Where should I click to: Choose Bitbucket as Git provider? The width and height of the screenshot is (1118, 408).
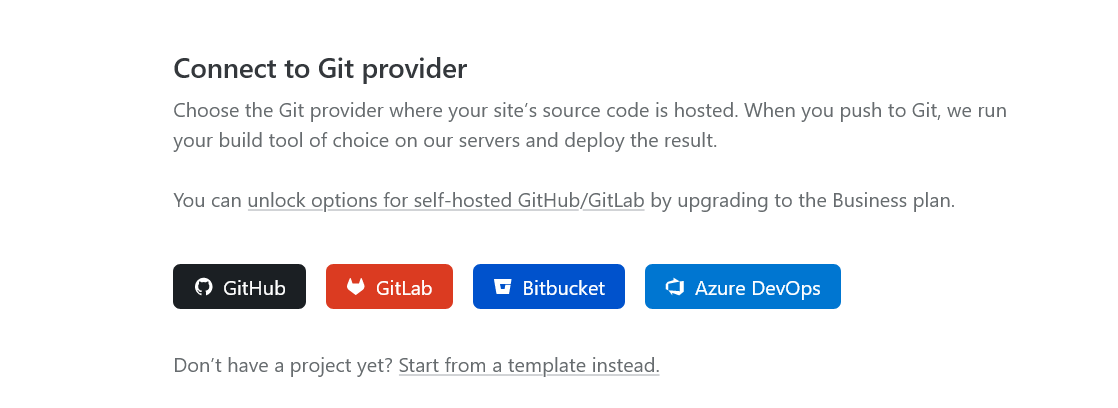549,287
